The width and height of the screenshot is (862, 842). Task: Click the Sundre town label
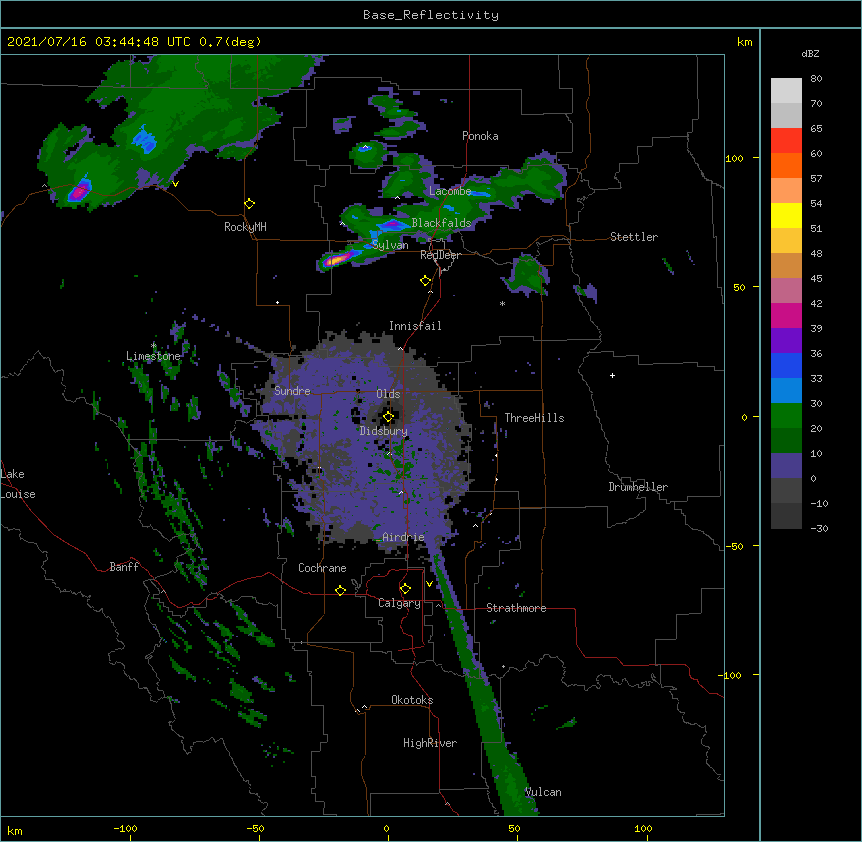click(x=292, y=391)
